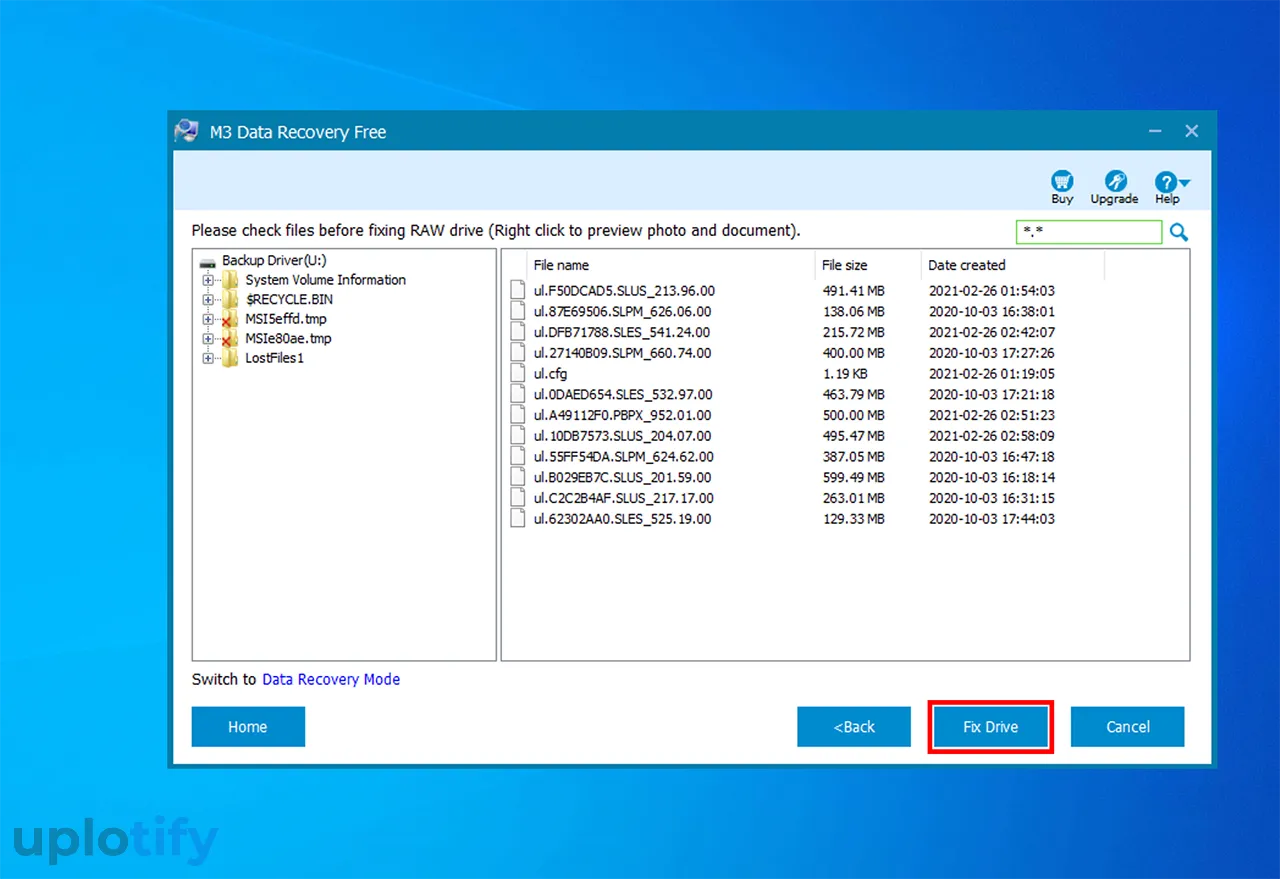This screenshot has width=1280, height=879.
Task: Click file icon of ul.A49112F0.PBPX_952.01.00
Action: 517,414
